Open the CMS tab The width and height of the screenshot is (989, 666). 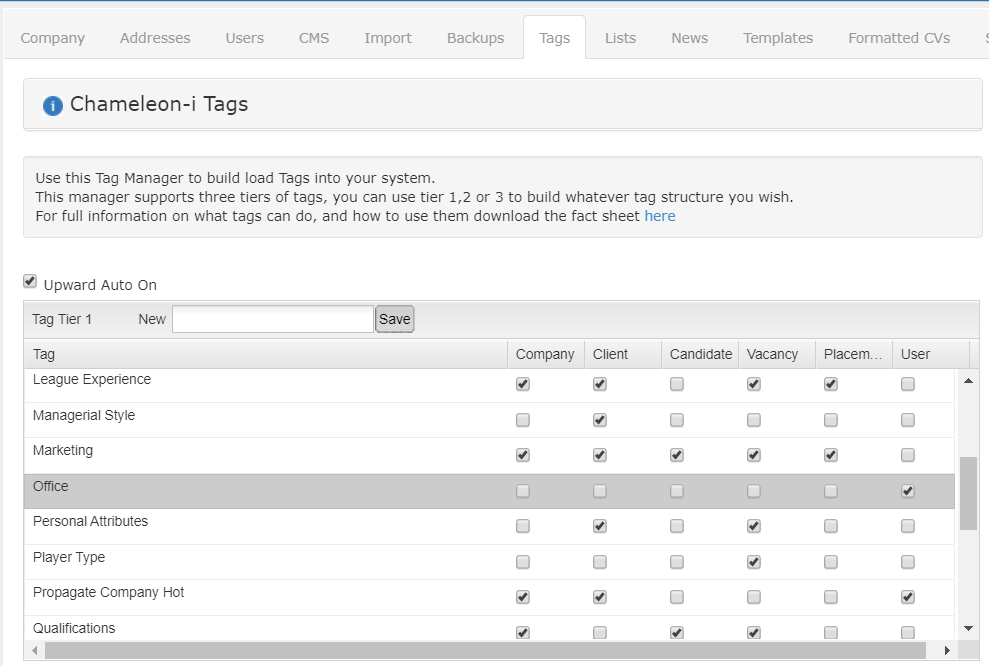[x=314, y=38]
